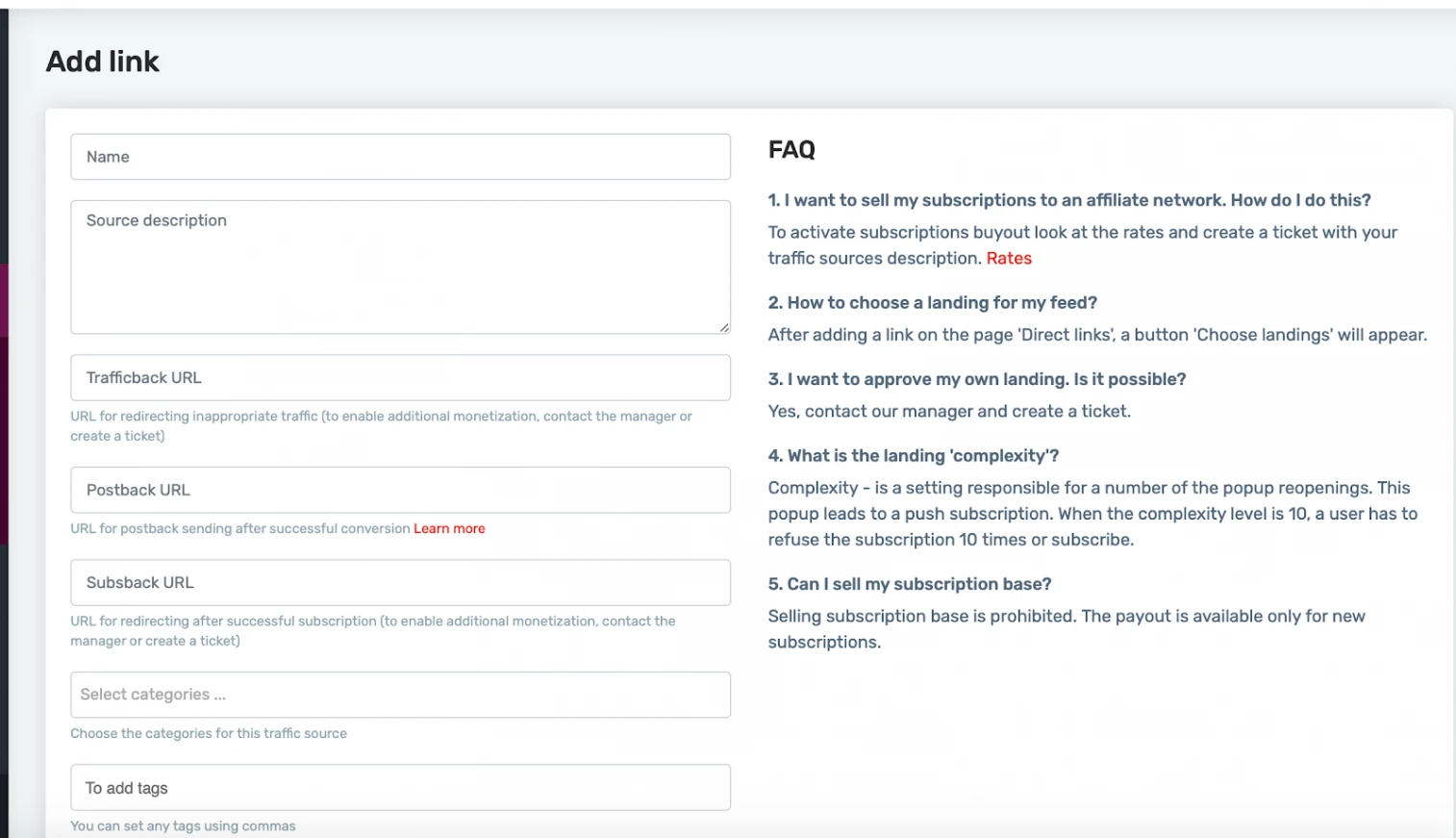Click the Name input field

[400, 157]
